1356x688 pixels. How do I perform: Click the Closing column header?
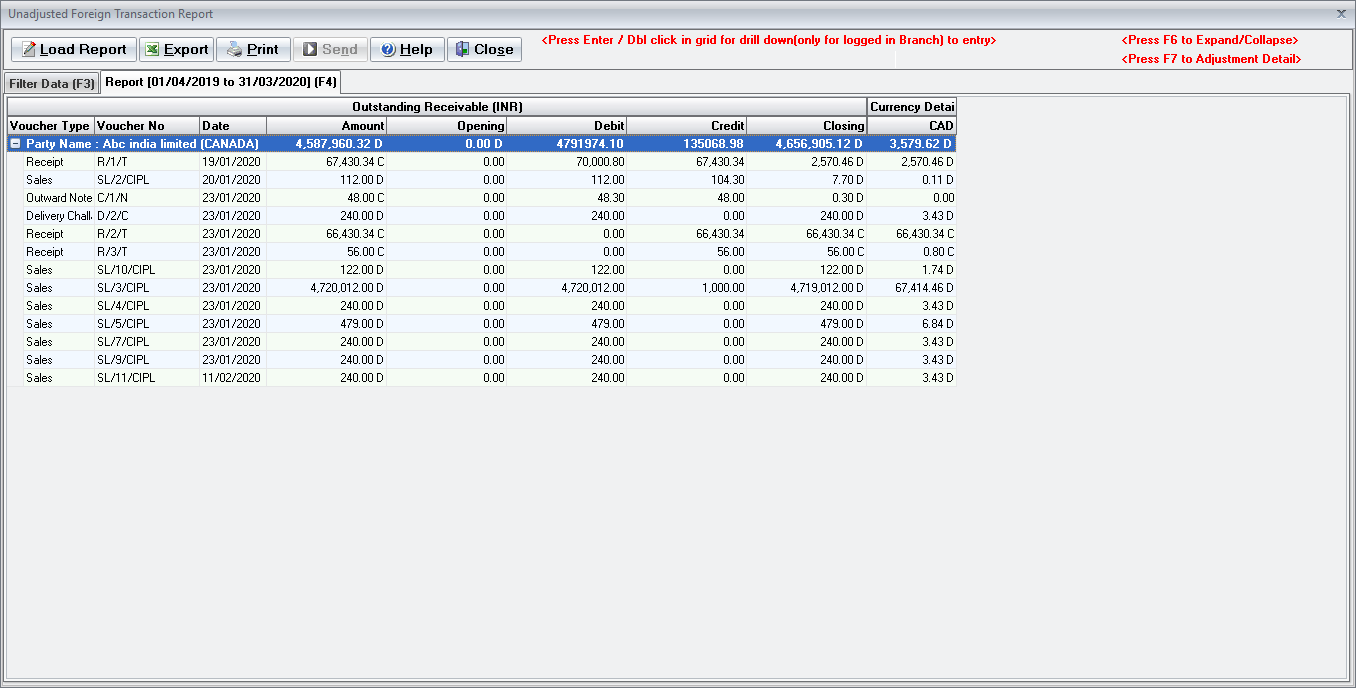[806, 126]
